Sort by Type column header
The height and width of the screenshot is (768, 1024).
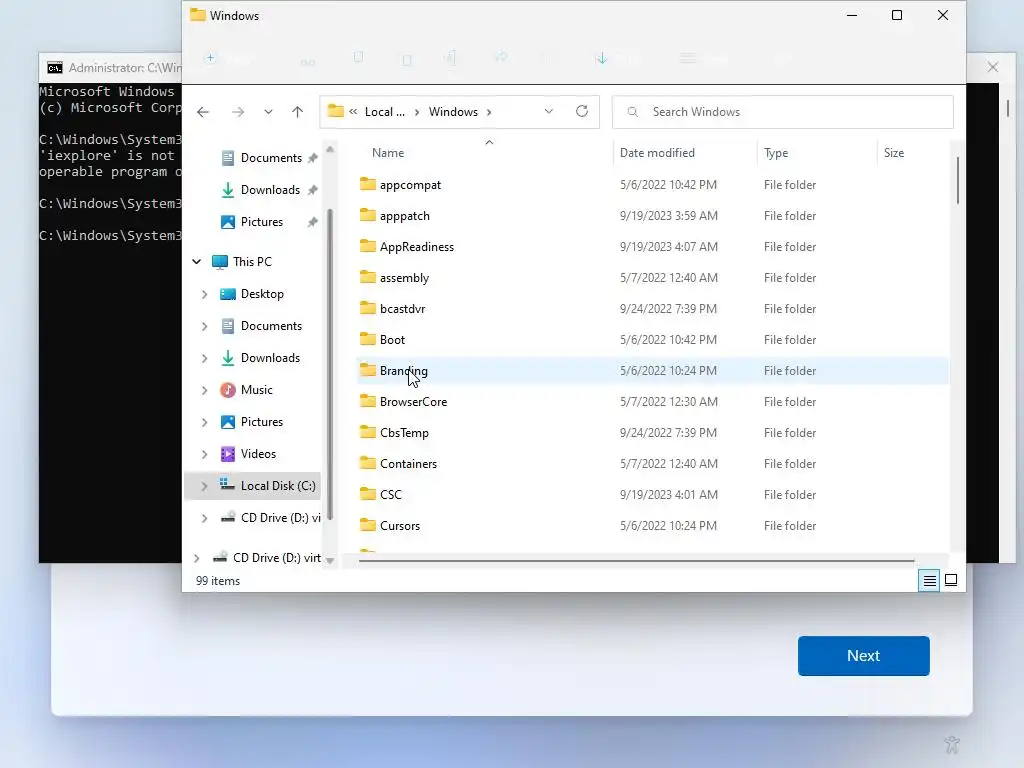pos(776,153)
